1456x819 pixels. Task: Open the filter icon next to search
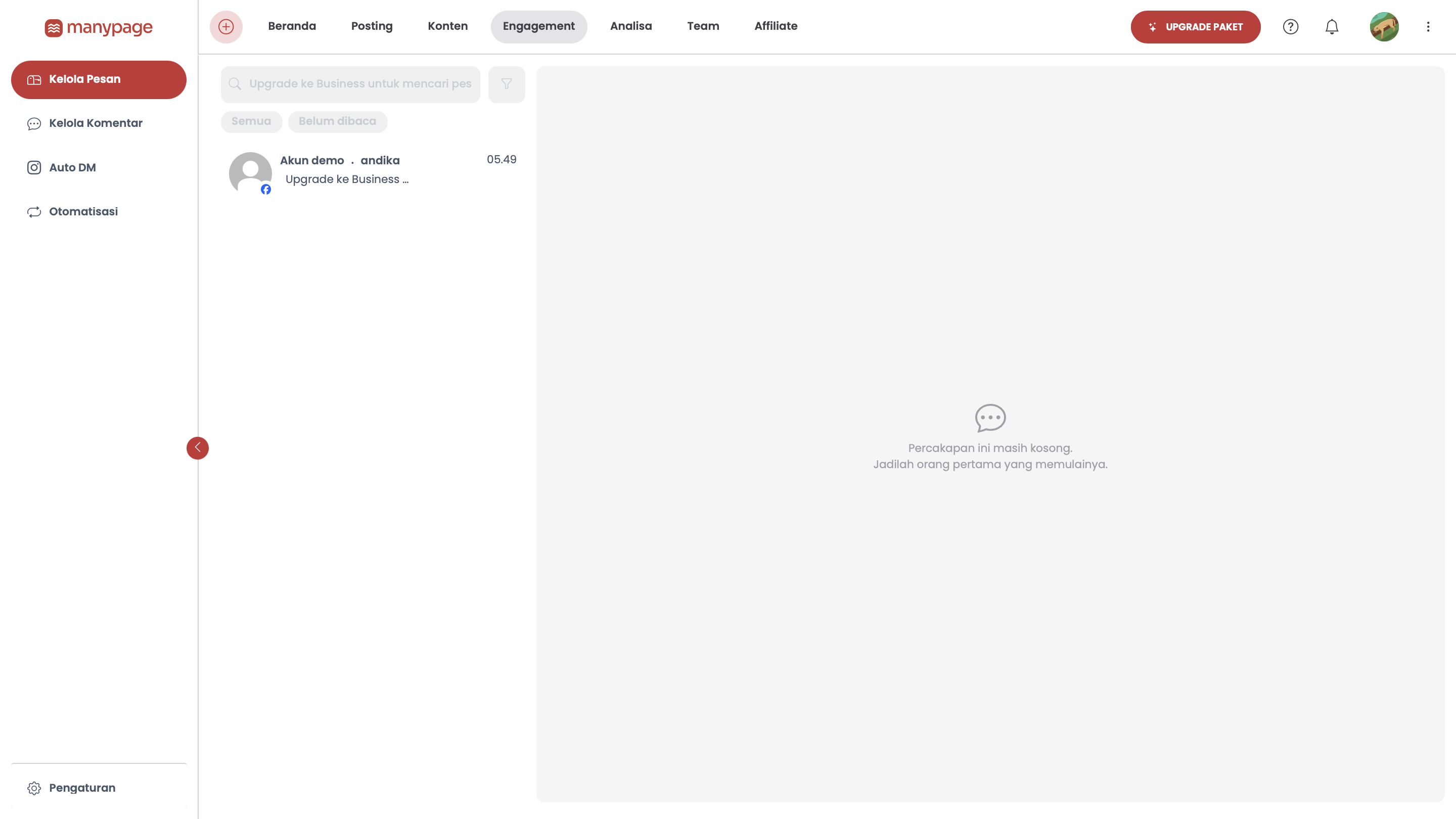(506, 84)
